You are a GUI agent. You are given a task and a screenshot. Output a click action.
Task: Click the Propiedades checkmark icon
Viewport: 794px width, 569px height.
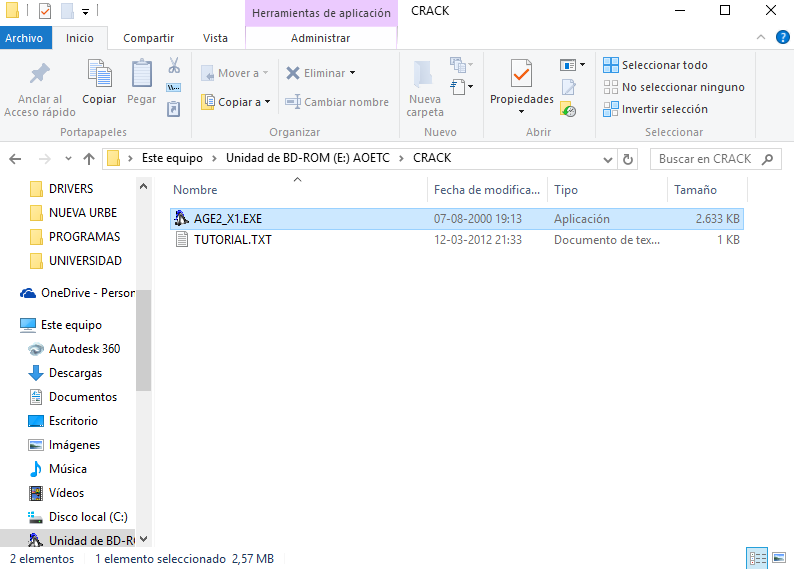click(522, 74)
